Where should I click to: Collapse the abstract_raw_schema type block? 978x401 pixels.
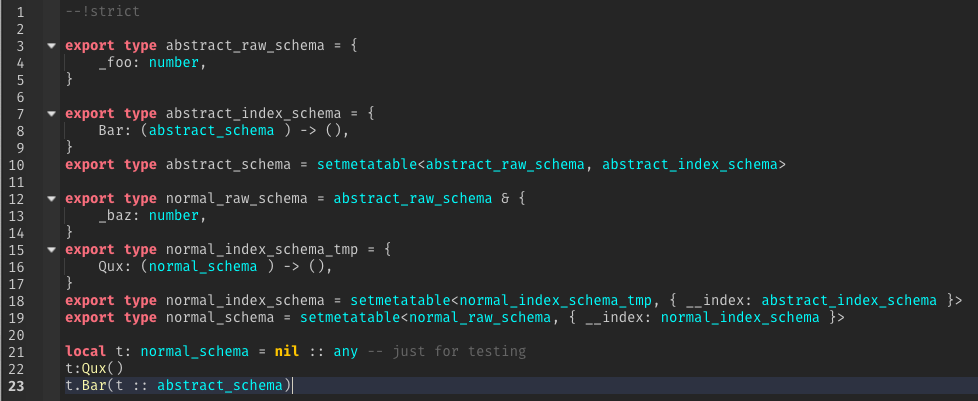50,46
